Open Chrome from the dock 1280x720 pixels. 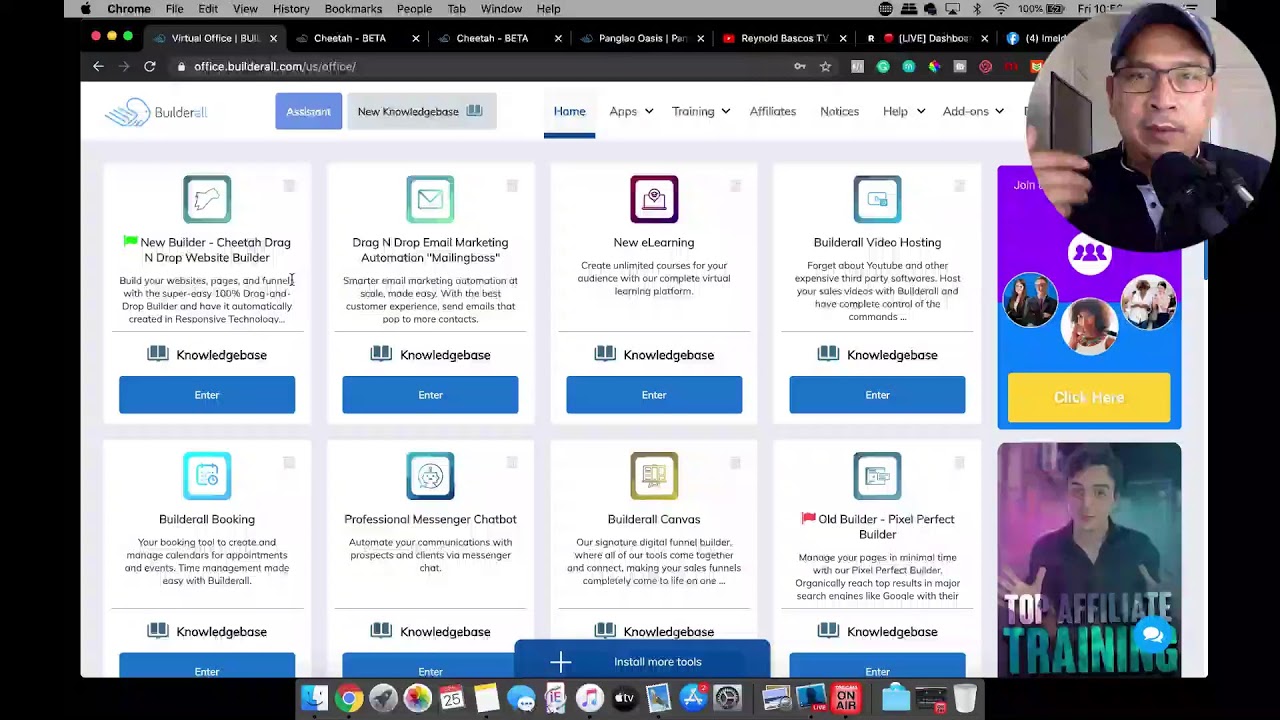coord(349,697)
